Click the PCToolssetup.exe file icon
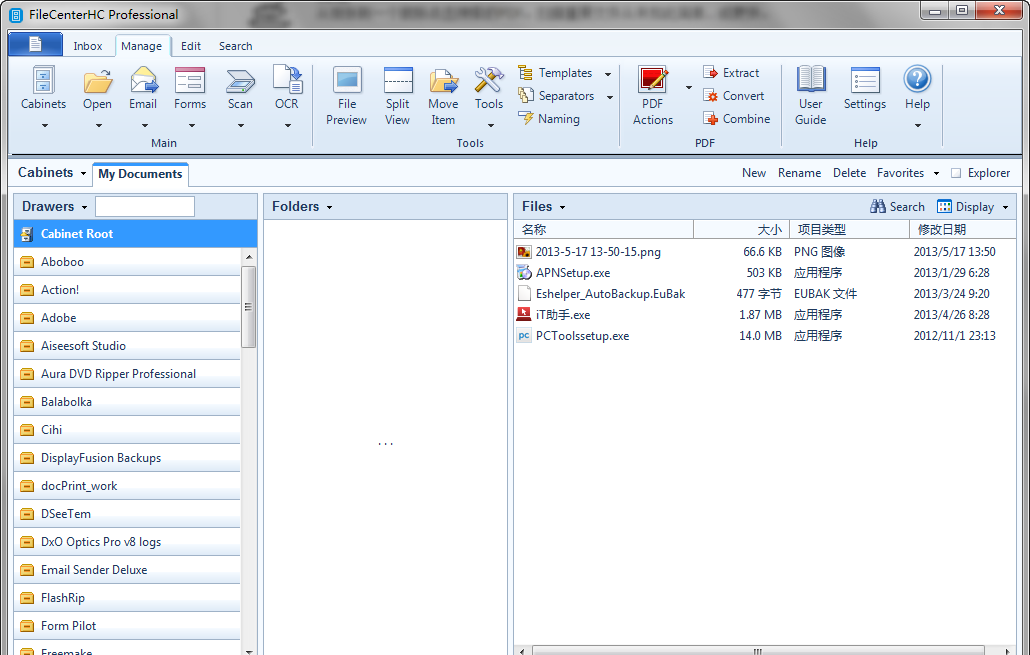Screen dimensions: 1030x655 [524, 336]
